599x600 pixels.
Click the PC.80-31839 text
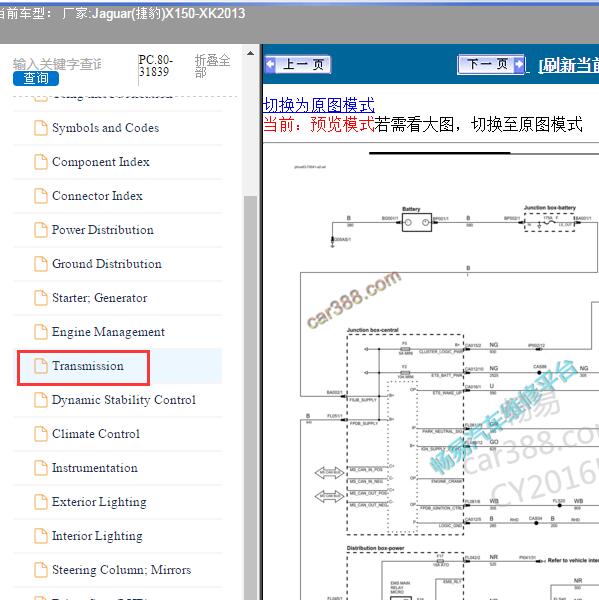coord(156,66)
